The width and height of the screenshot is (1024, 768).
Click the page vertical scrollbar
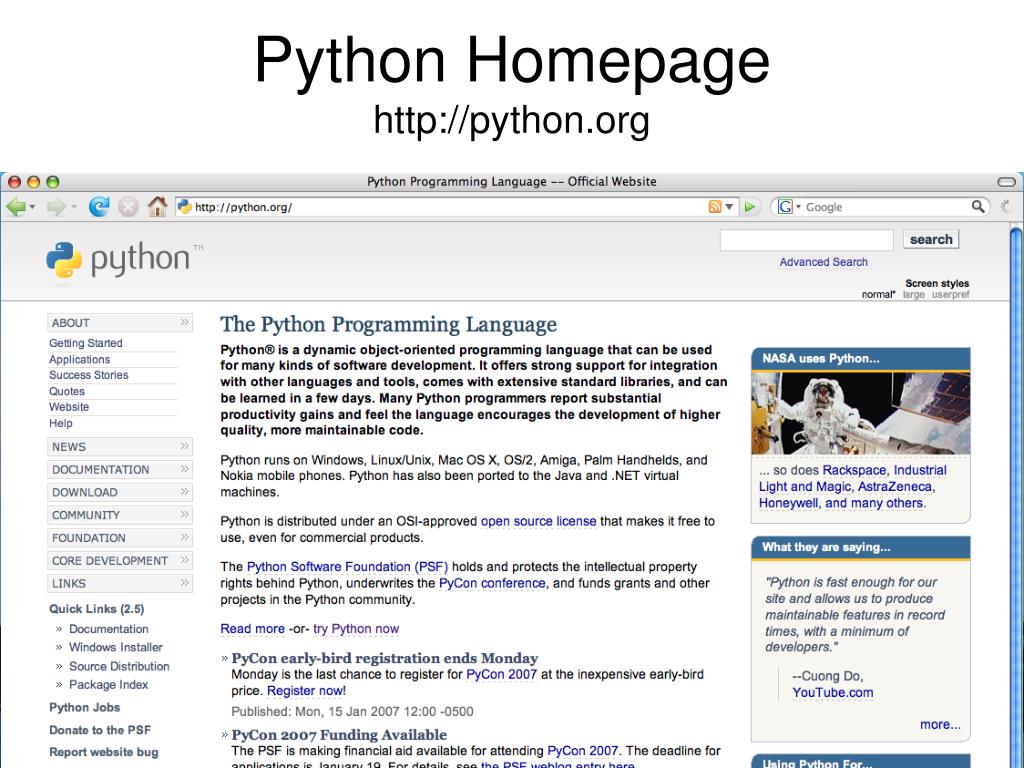click(x=1016, y=496)
